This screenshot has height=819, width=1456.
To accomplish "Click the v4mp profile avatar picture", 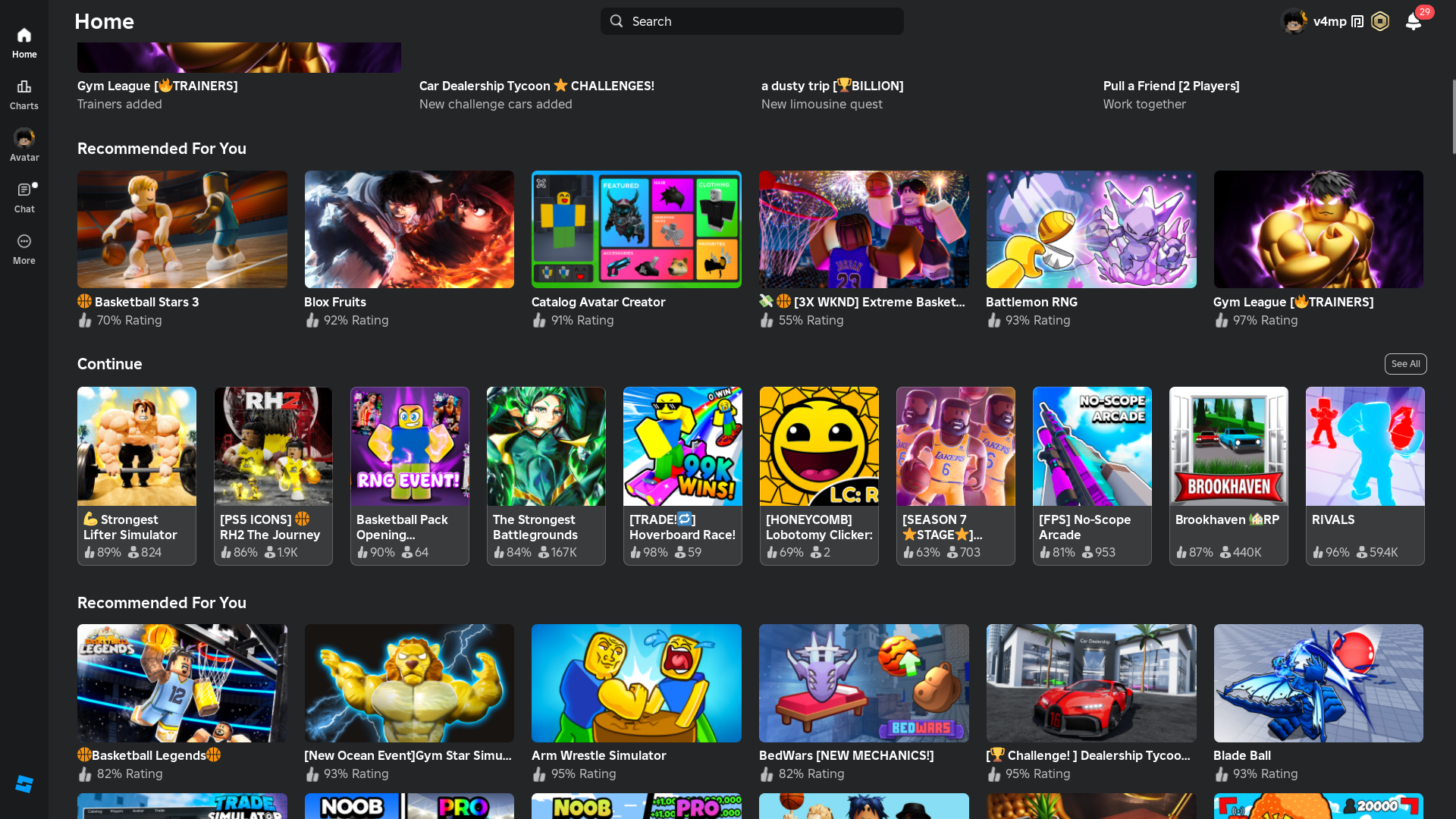I will pos(1294,21).
